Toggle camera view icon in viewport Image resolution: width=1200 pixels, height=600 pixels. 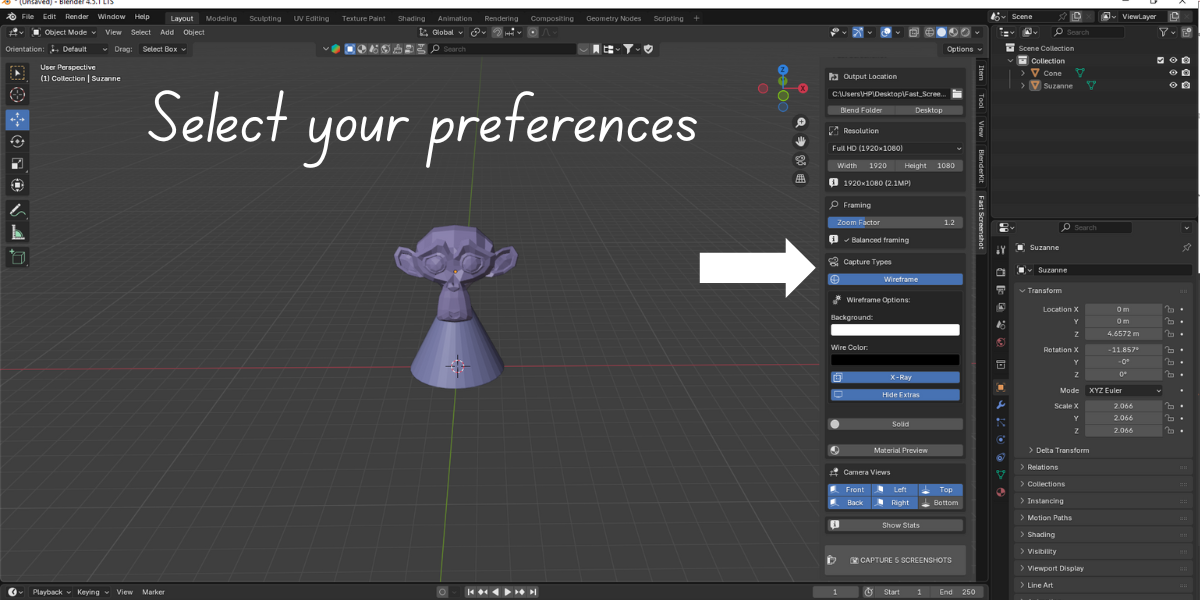[800, 160]
